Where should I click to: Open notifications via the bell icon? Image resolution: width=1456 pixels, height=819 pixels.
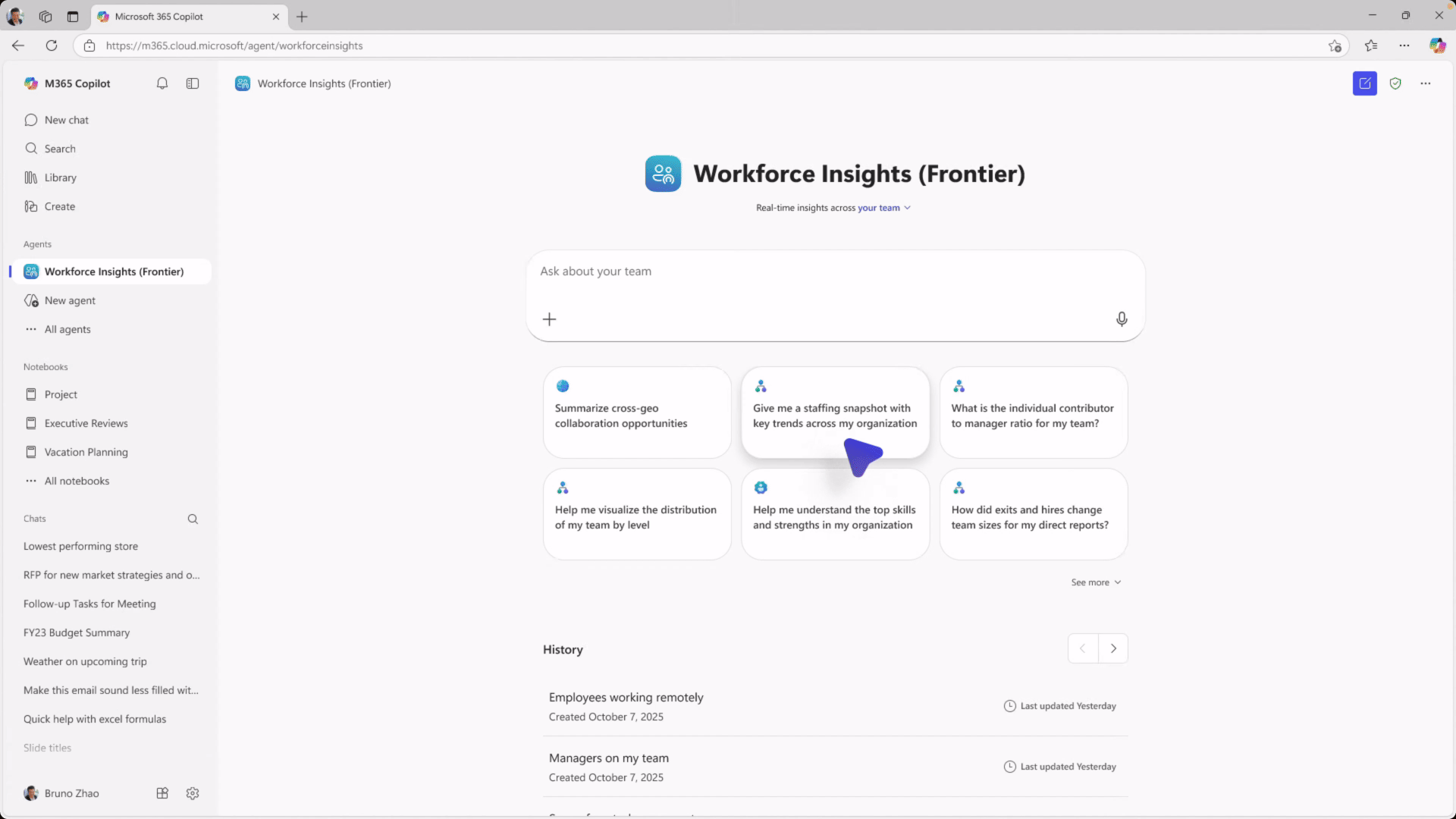(x=162, y=83)
